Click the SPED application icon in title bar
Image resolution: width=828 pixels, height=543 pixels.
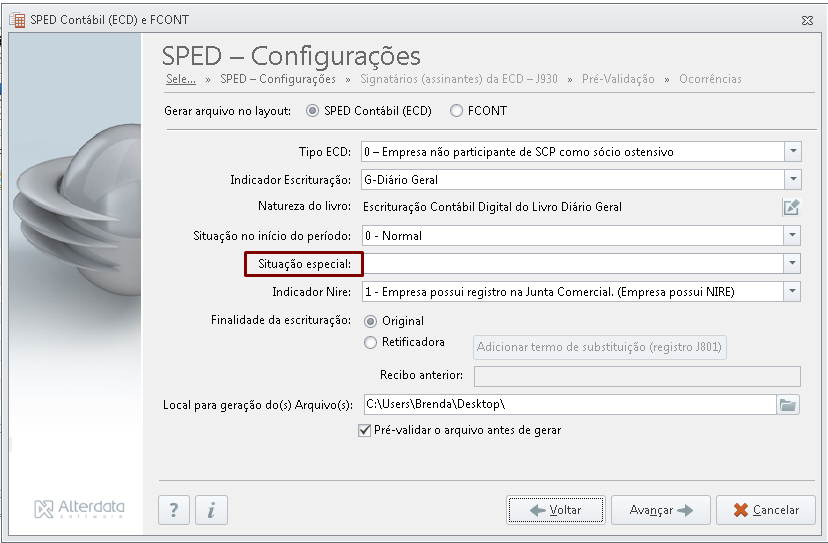pos(17,20)
